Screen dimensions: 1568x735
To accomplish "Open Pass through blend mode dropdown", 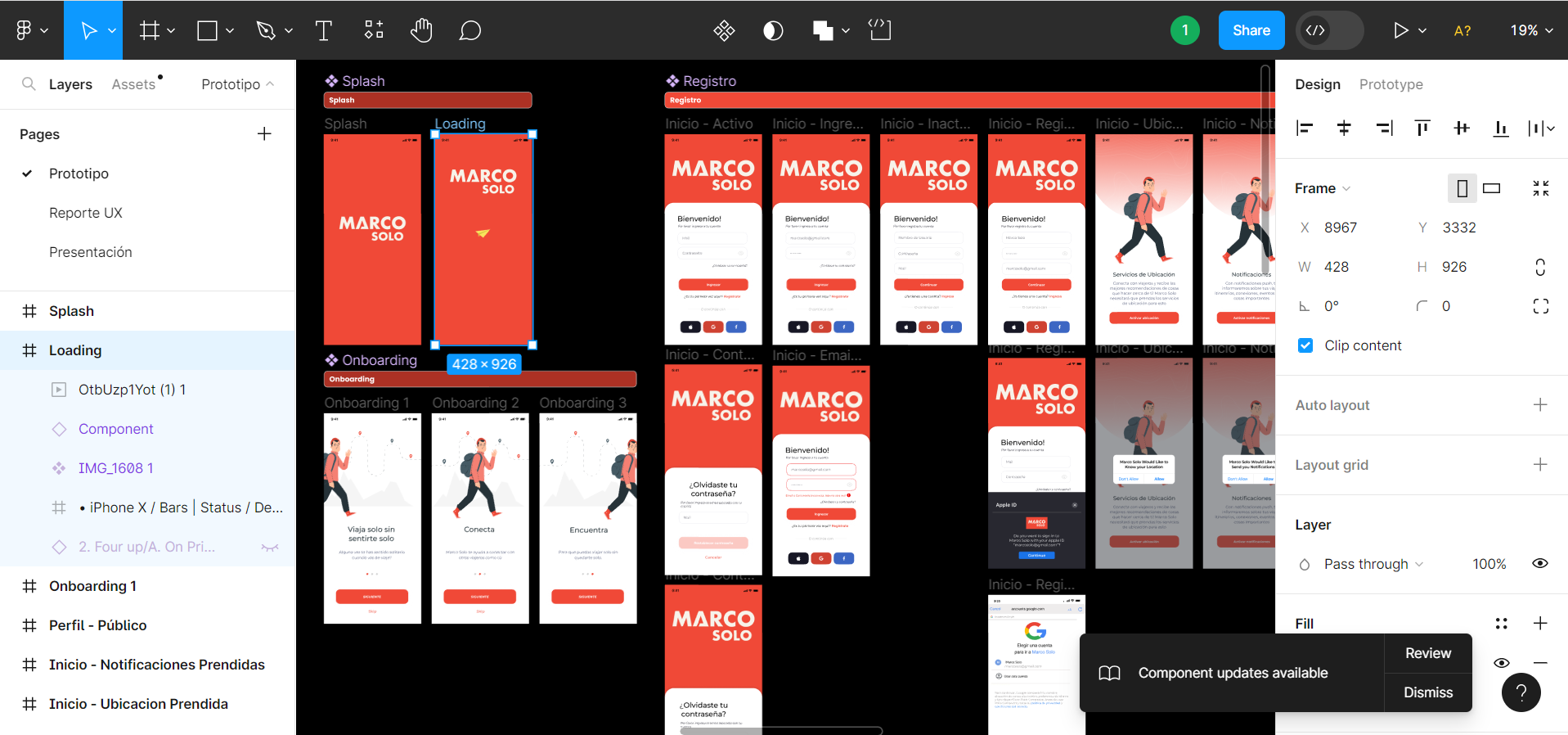I will point(1374,564).
